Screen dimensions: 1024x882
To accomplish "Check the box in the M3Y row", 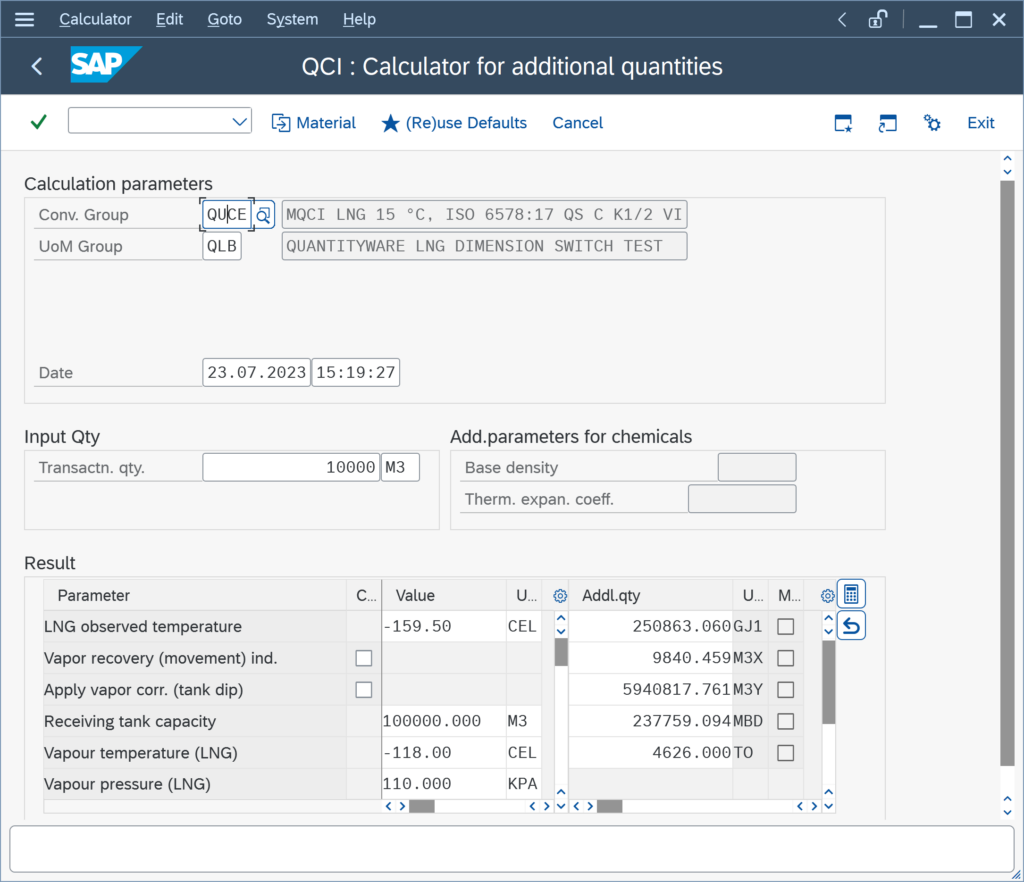I will 786,689.
